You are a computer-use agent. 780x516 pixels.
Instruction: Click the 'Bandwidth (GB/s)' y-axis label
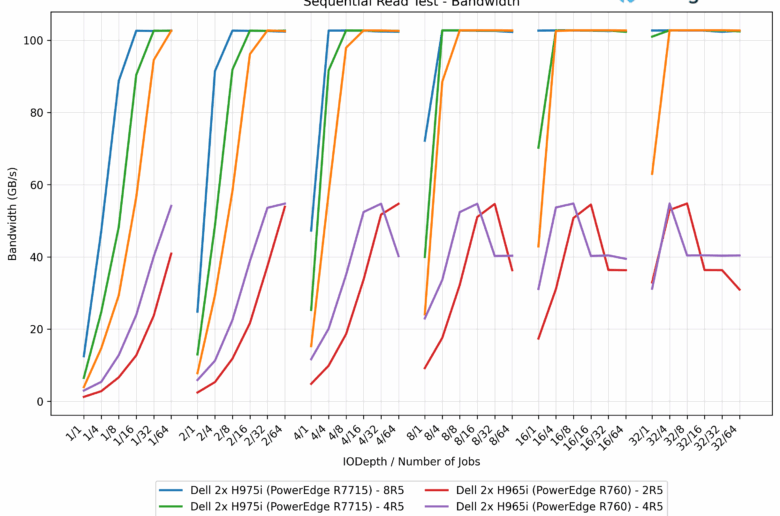pos(13,213)
